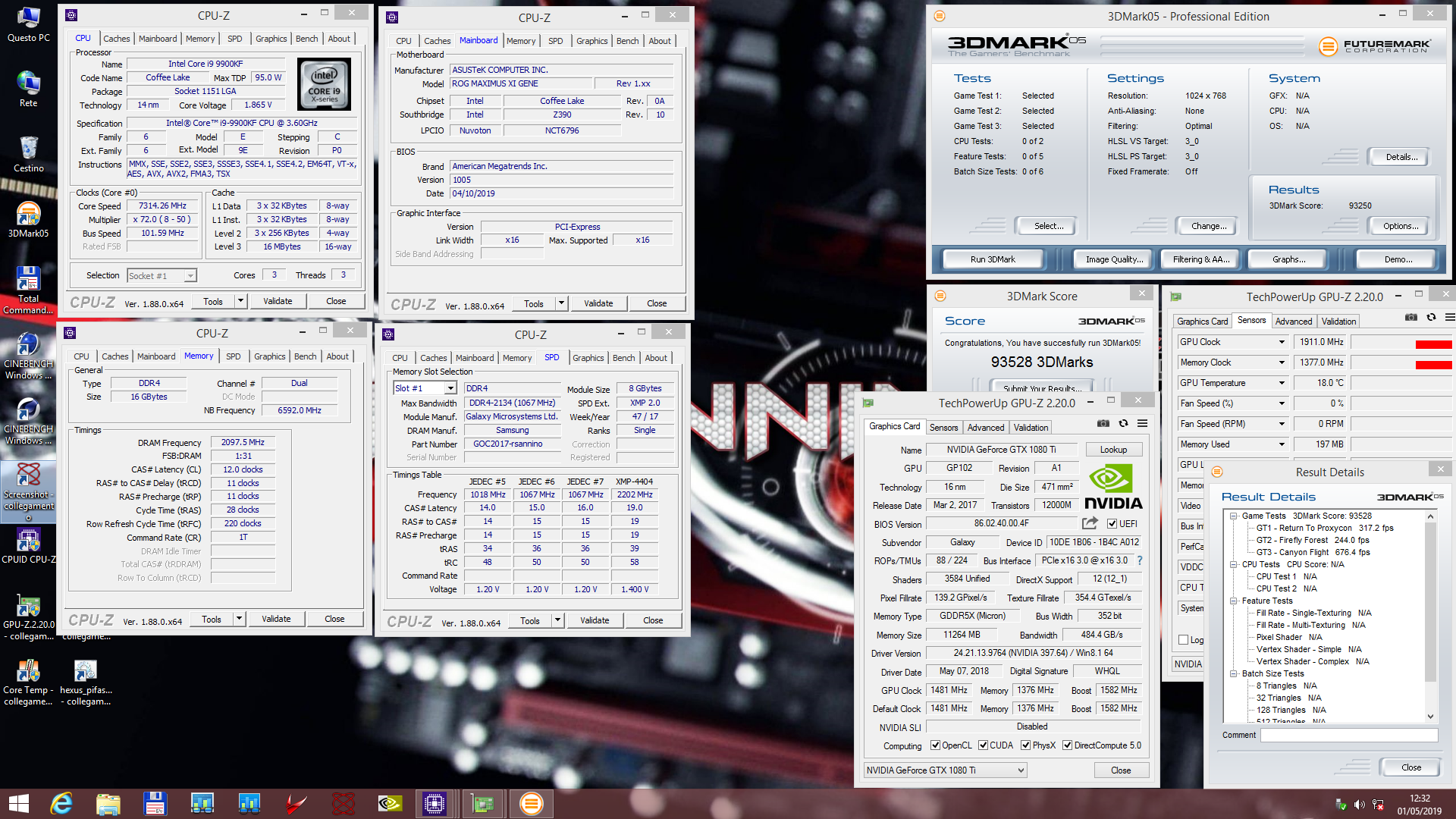The image size is (1456, 819).
Task: Click Lookup button in GPU-Z
Action: point(1113,450)
